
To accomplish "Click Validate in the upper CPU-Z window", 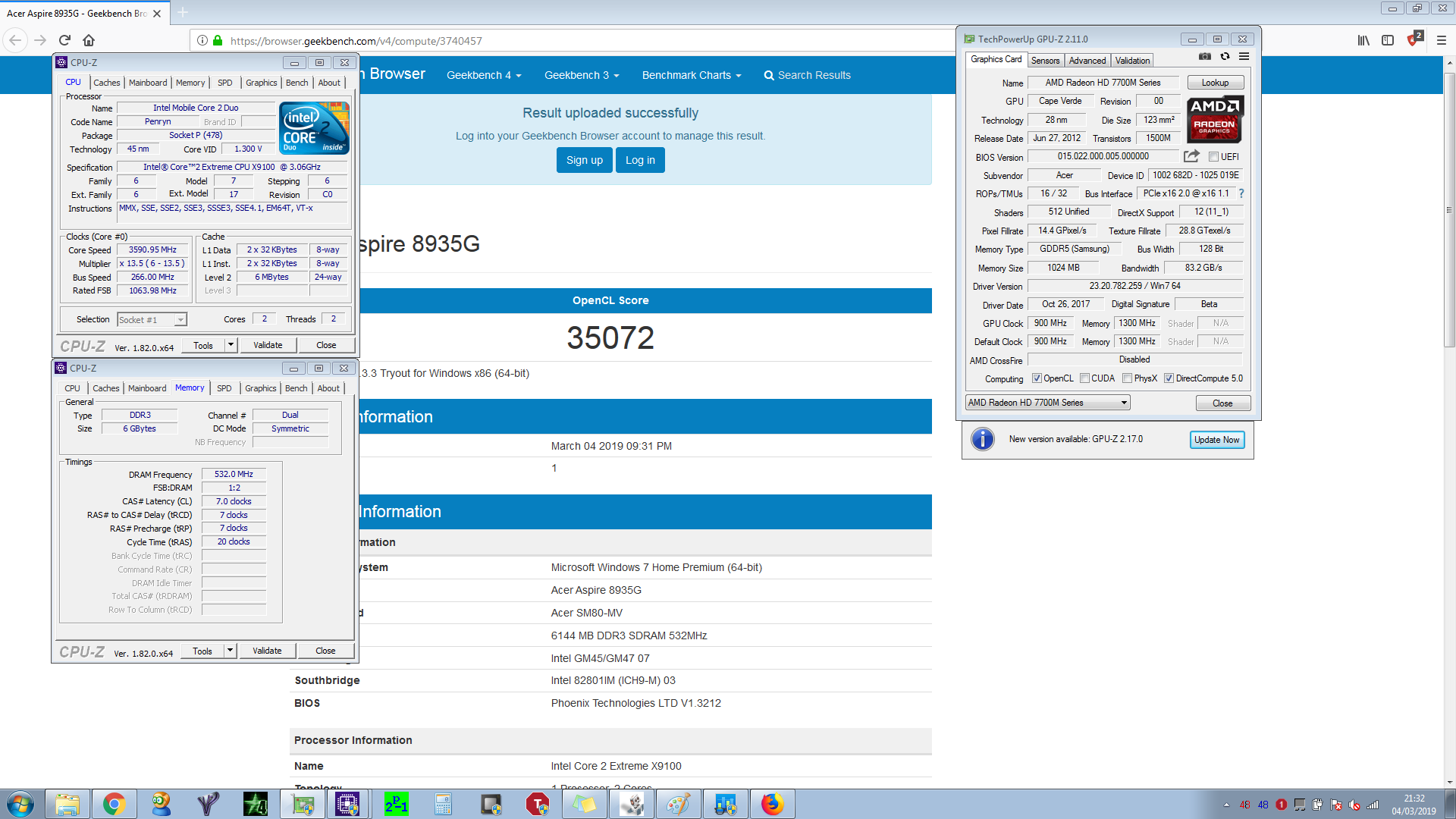I will coord(268,345).
